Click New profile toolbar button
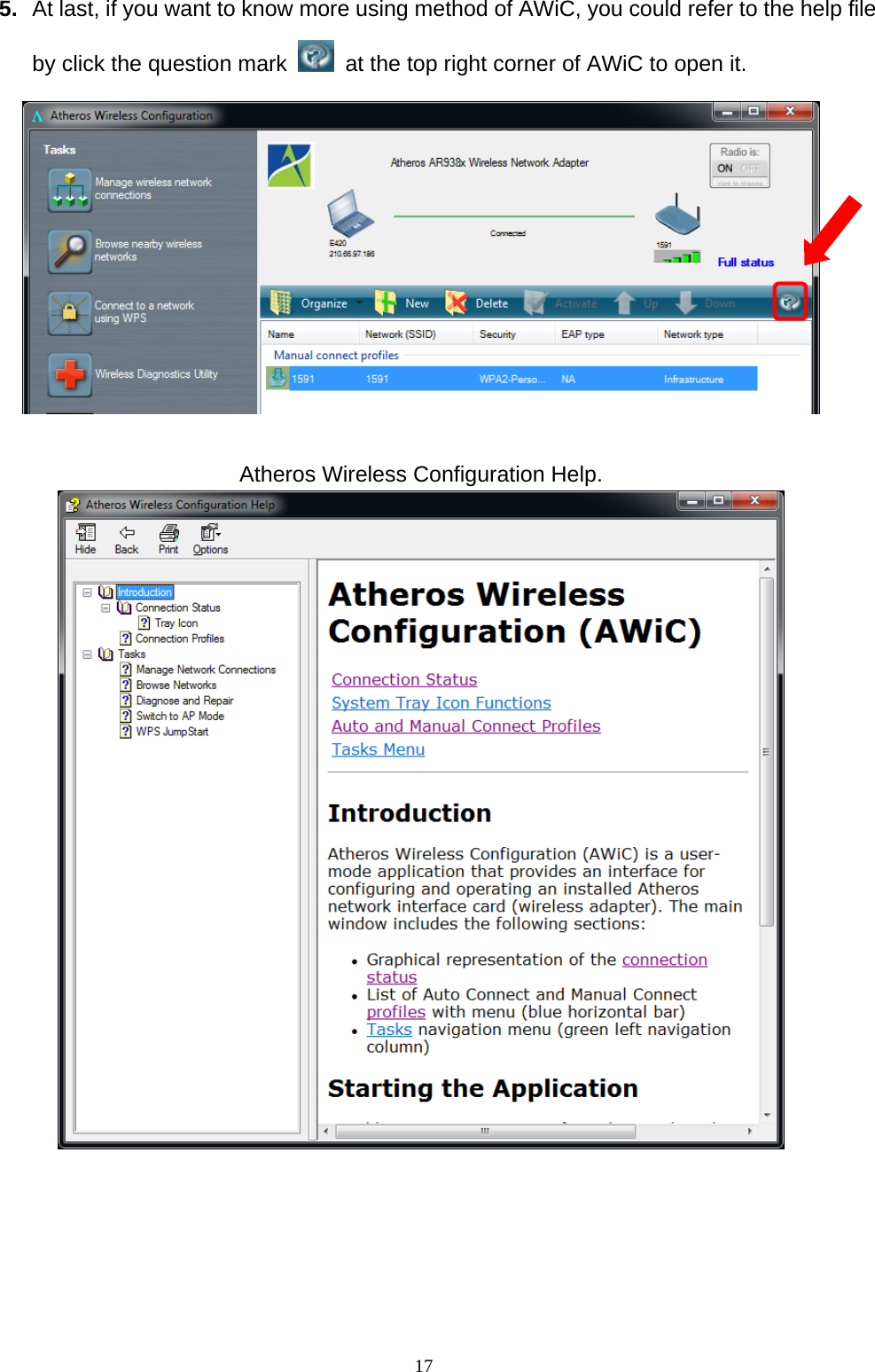The width and height of the screenshot is (875, 1372). point(402,303)
